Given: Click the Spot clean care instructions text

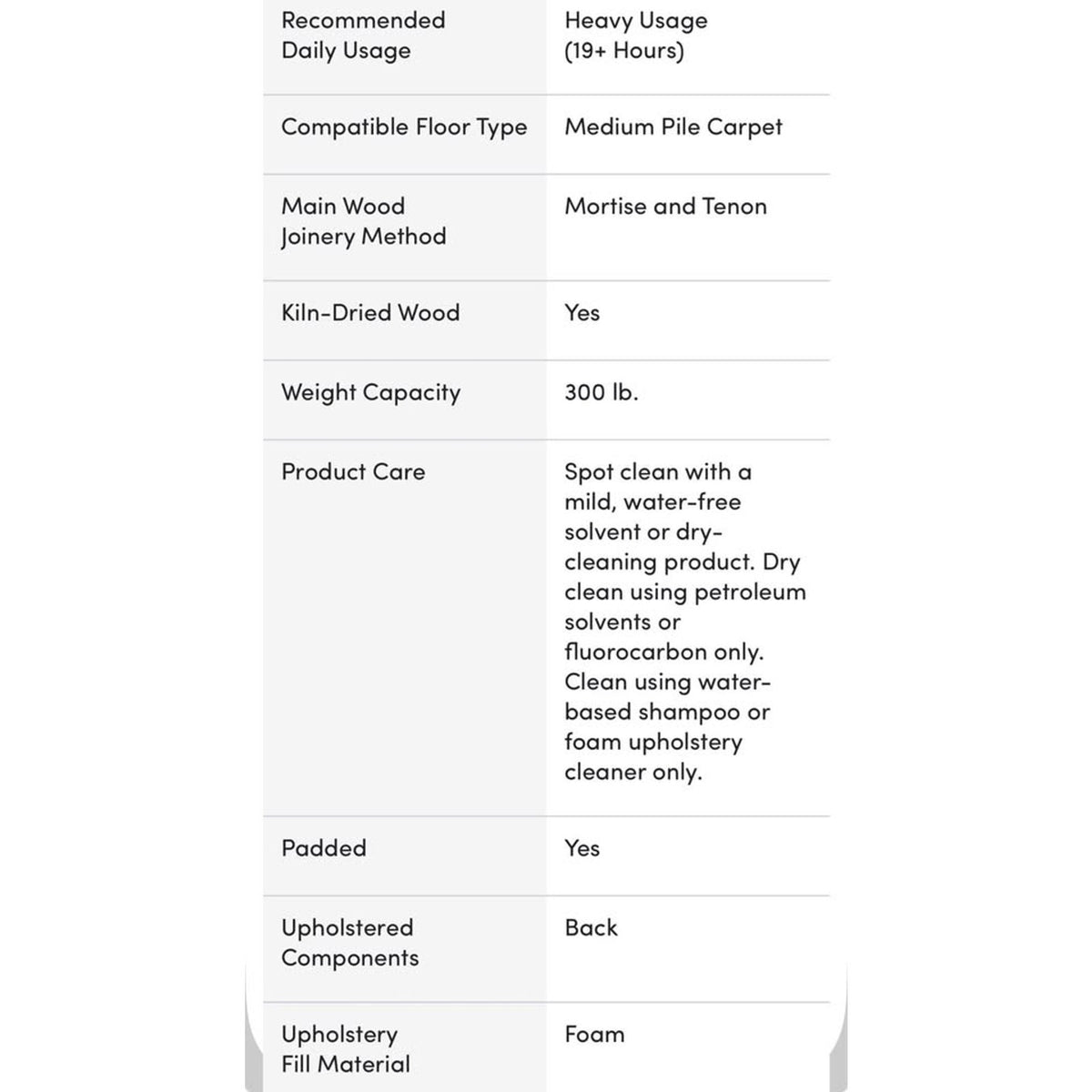Looking at the screenshot, I should click(682, 517).
